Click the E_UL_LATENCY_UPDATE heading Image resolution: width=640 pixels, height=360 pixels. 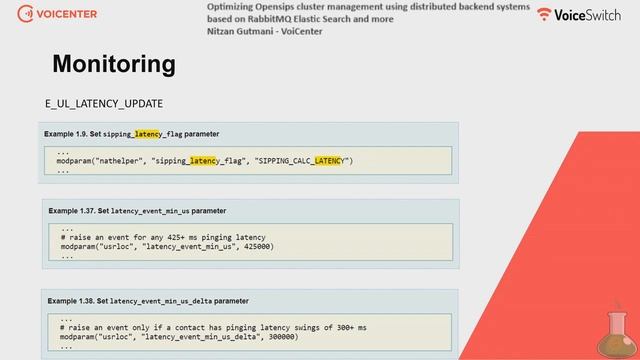104,104
